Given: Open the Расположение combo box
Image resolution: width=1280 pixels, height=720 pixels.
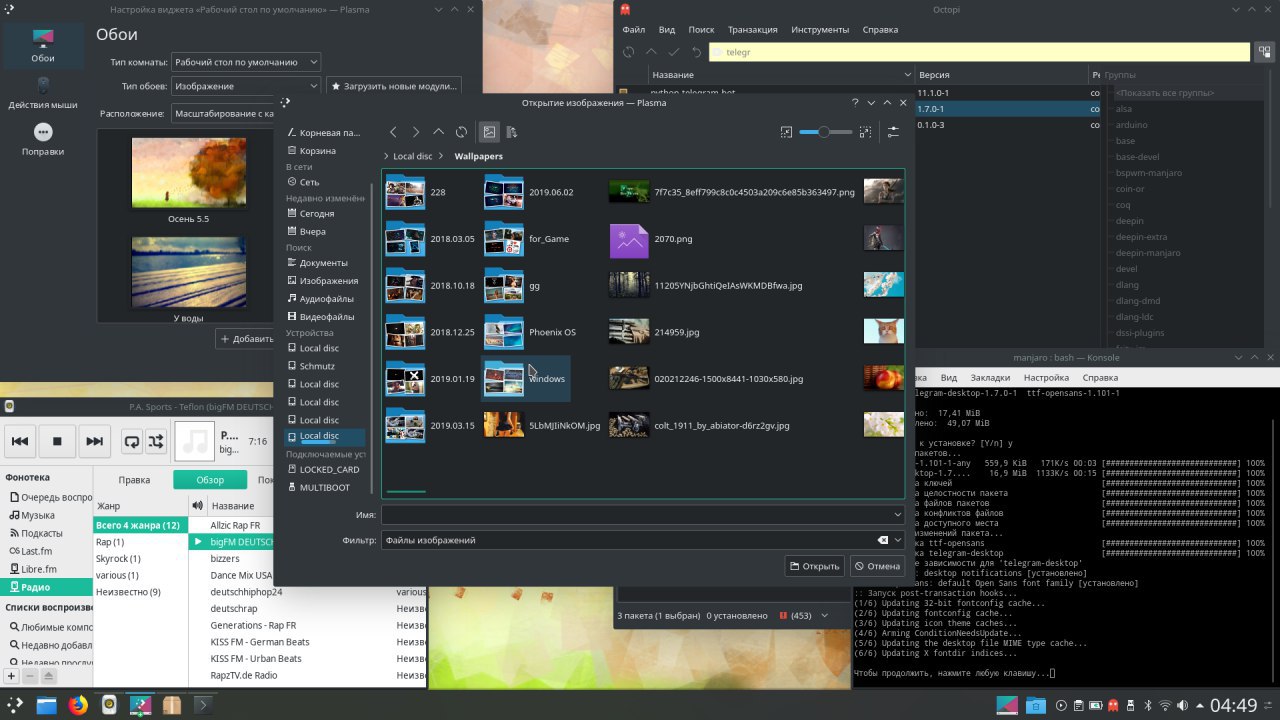Looking at the screenshot, I should (x=223, y=114).
